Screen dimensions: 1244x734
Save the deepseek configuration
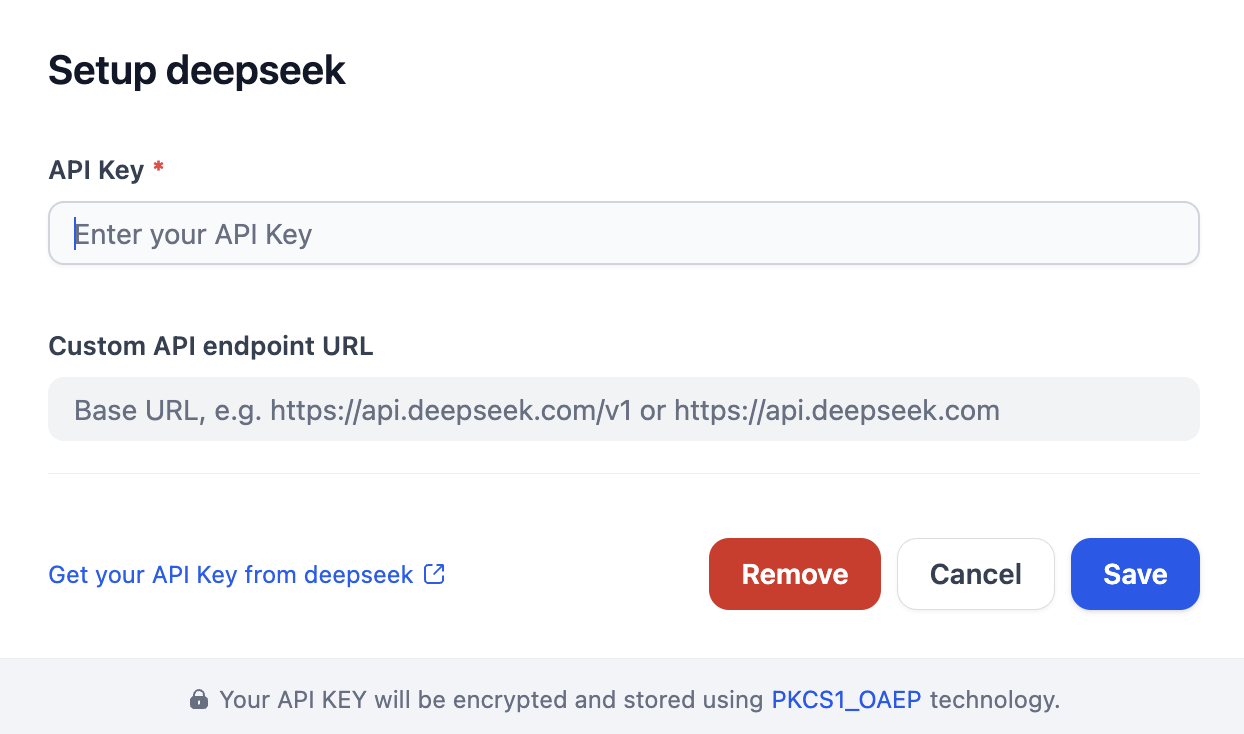tap(1134, 574)
